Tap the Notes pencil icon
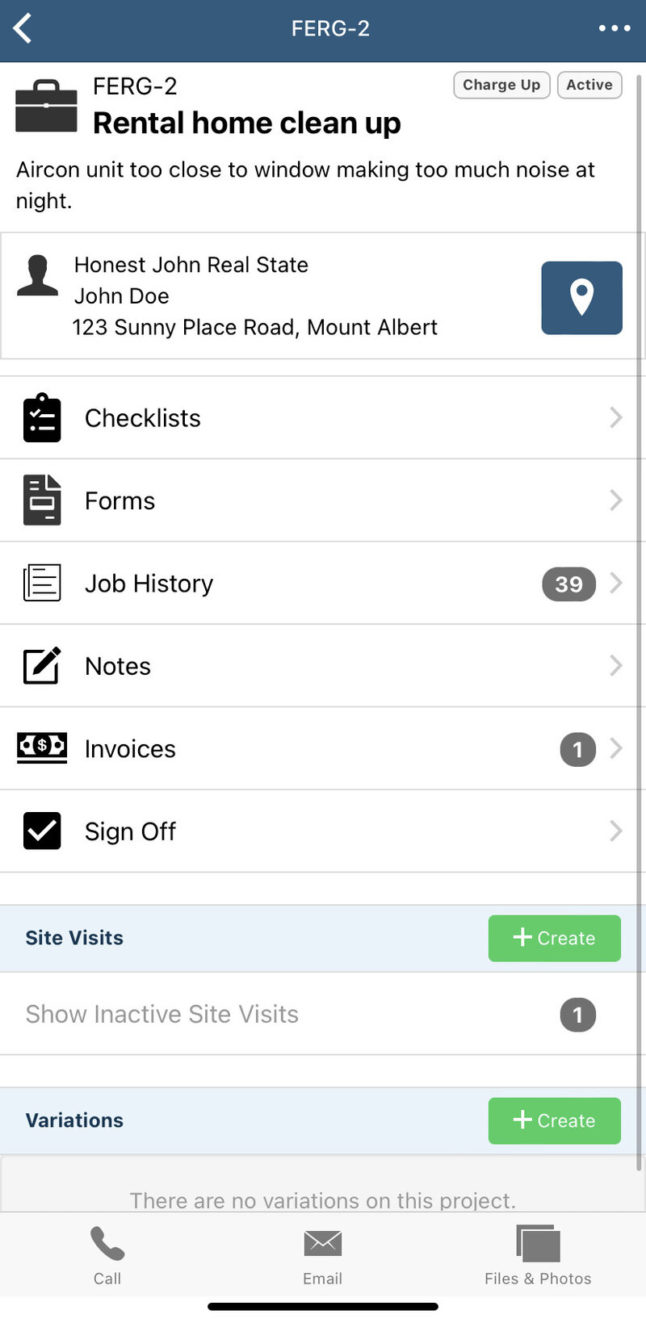 [42, 666]
